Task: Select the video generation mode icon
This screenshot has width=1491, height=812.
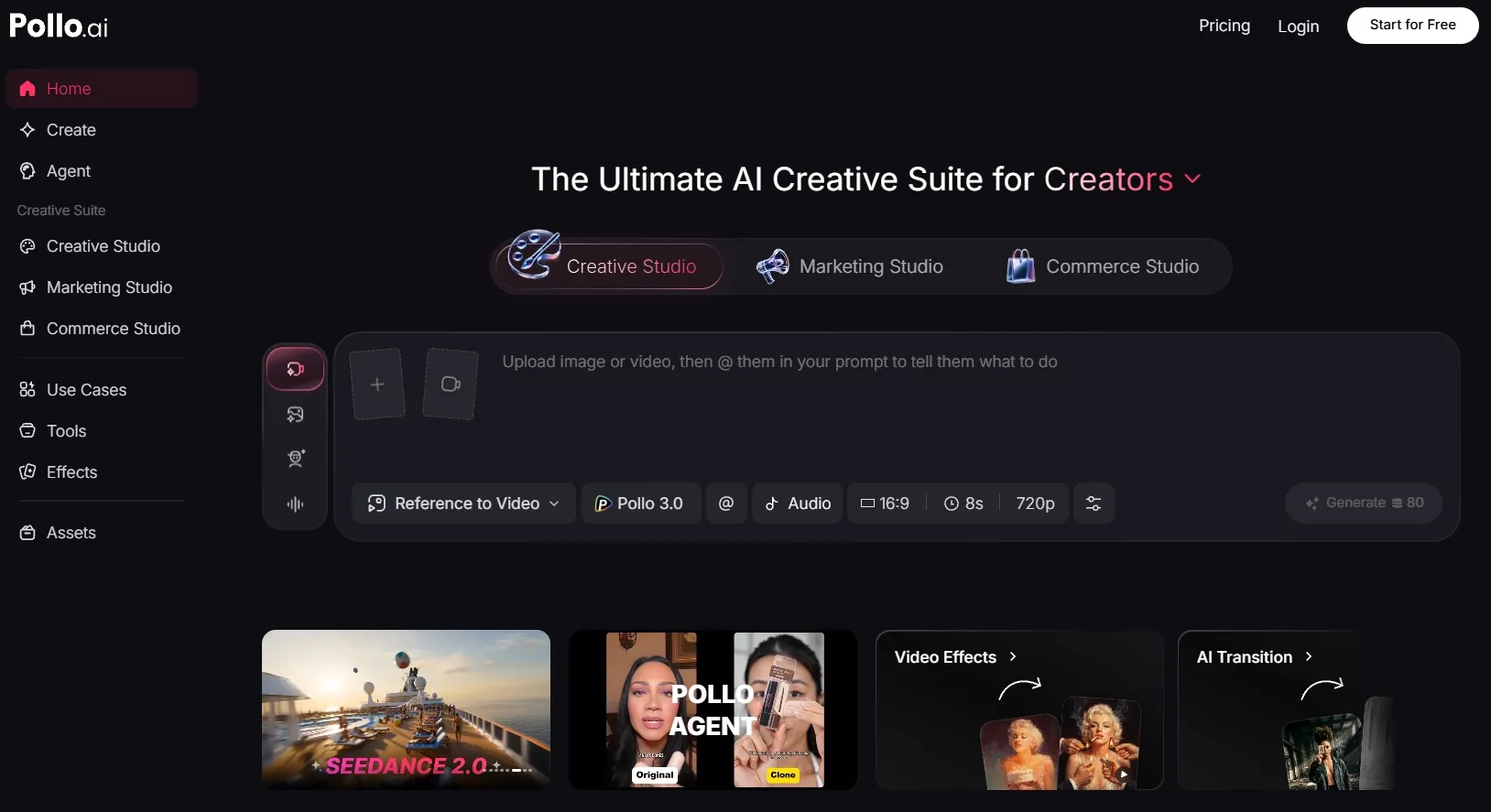Action: 295,369
